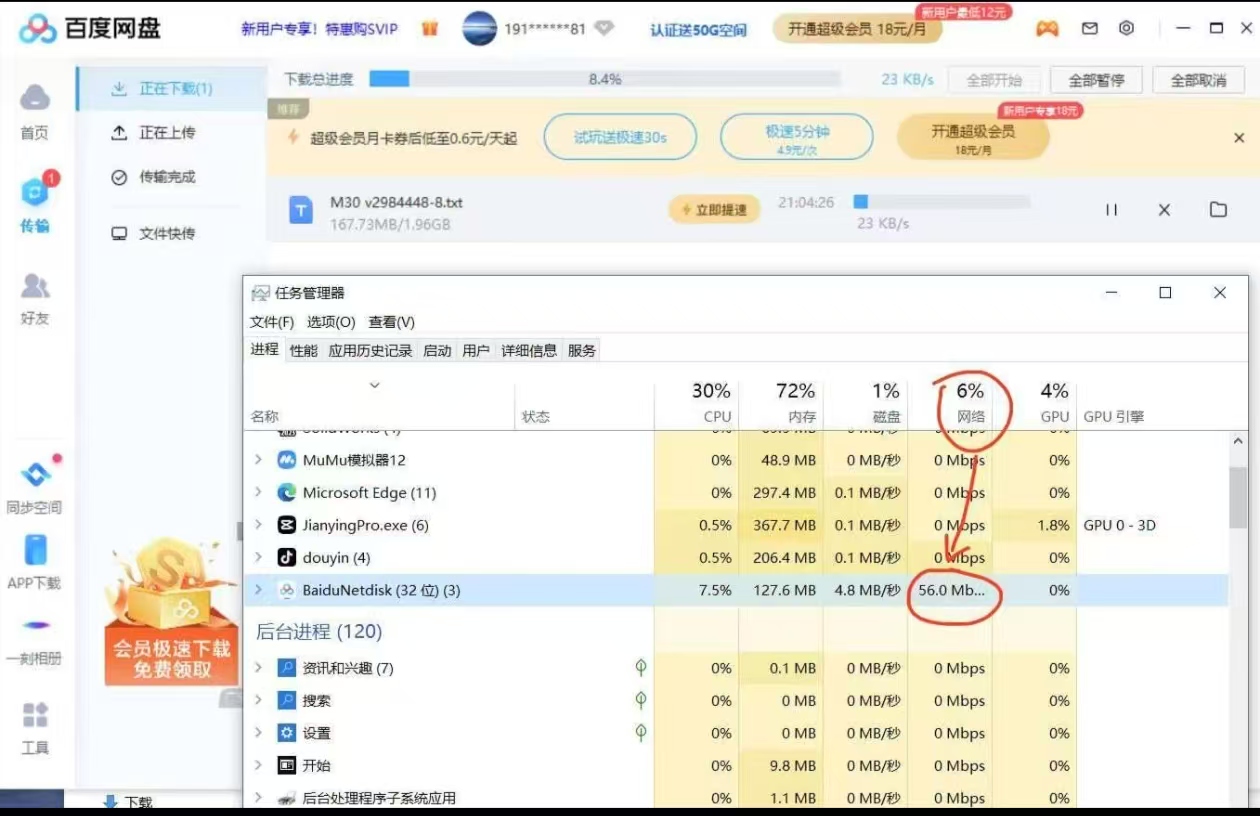Screen dimensions: 1260x816
Task: Click the Microsoft Edge process icon
Action: (287, 492)
